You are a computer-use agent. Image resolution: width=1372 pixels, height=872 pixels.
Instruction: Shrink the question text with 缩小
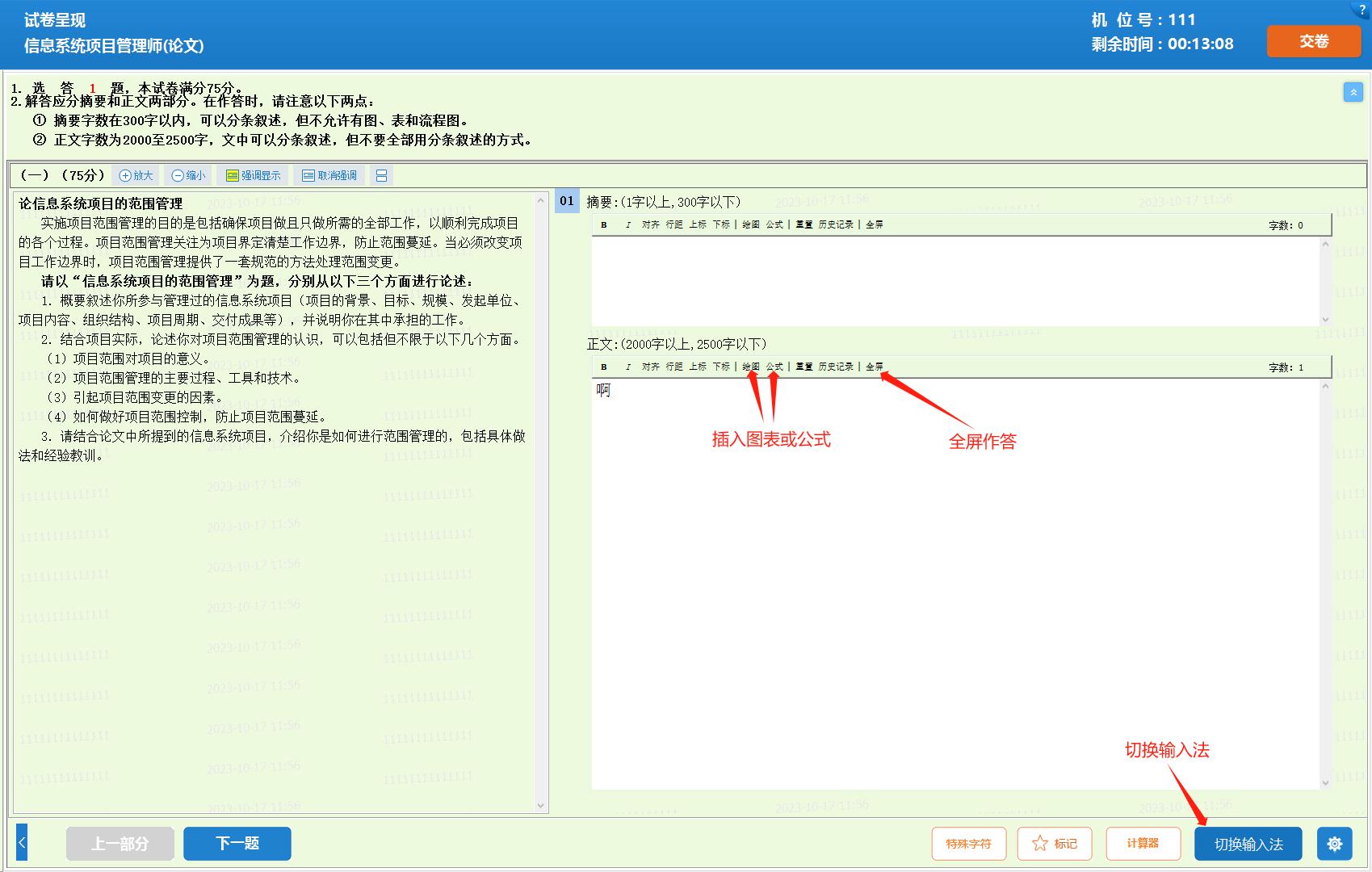click(189, 175)
